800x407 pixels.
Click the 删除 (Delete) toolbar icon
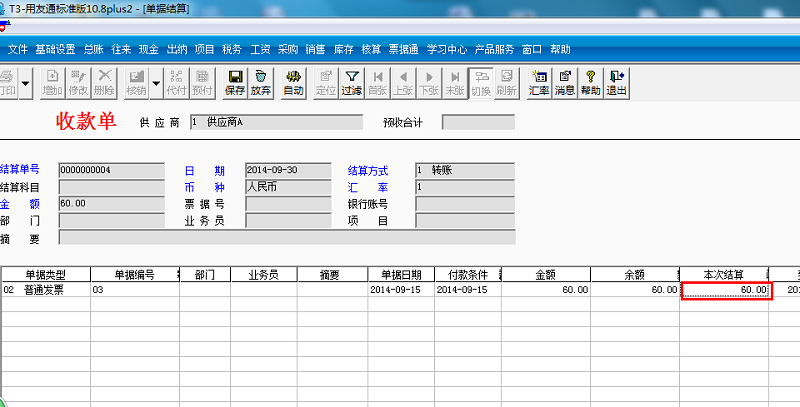tap(105, 83)
